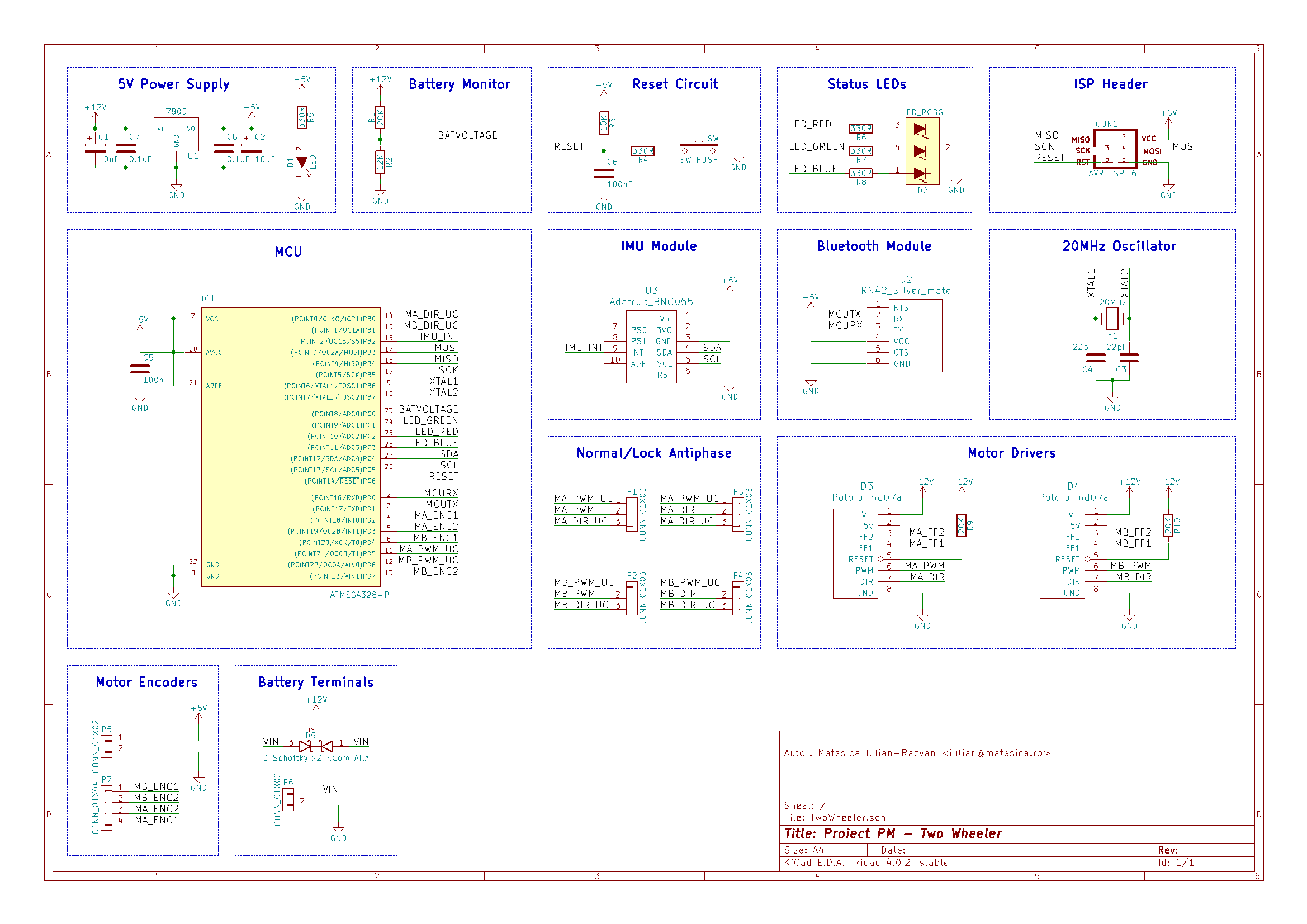Select the 'ISP Header' heading
This screenshot has height=924, width=1307.
1110,84
